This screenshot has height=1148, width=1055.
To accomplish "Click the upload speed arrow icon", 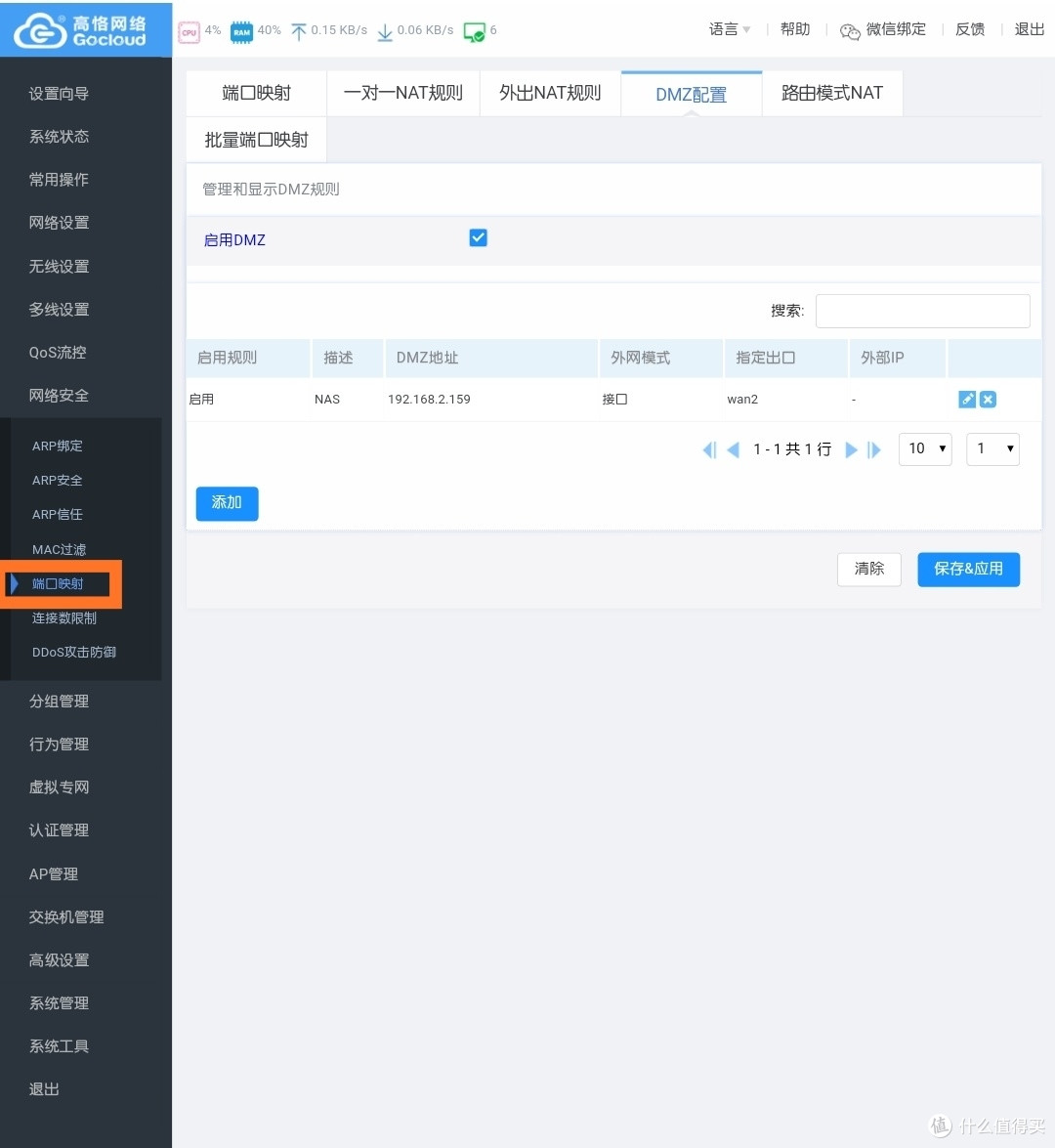I will (299, 31).
